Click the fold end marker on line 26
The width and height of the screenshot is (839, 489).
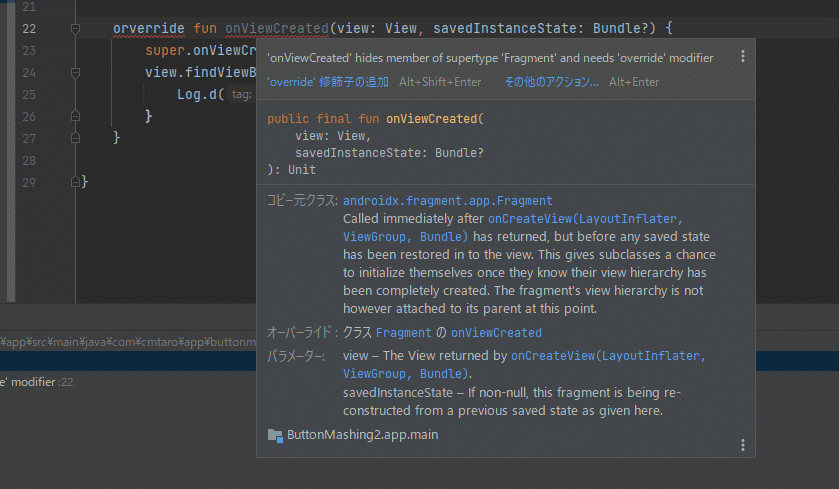coord(75,116)
